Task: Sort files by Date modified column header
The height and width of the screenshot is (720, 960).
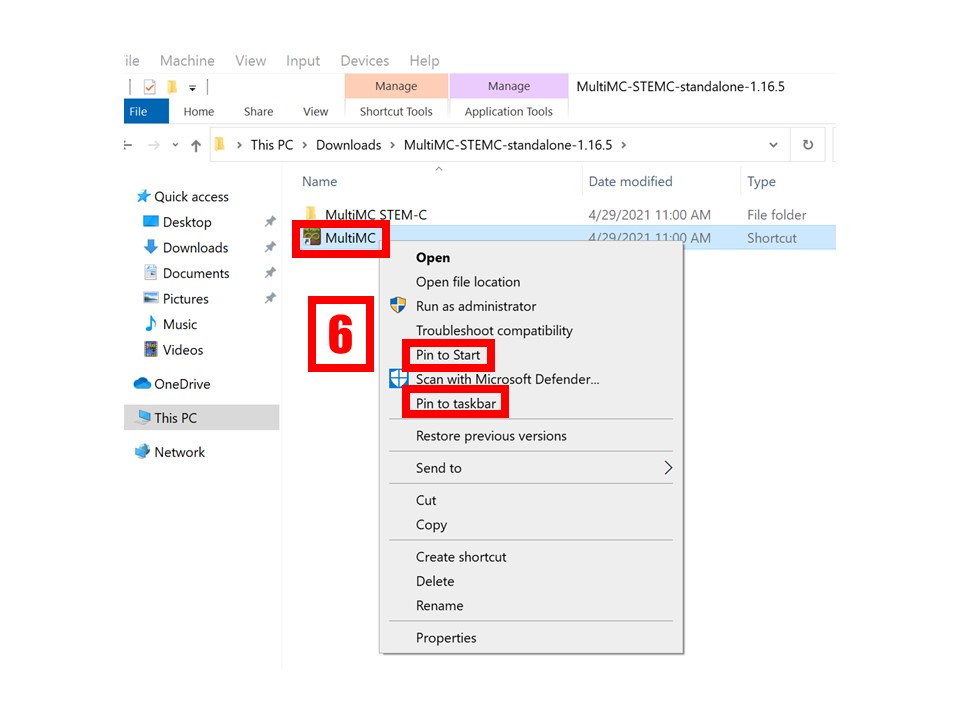Action: coord(631,181)
